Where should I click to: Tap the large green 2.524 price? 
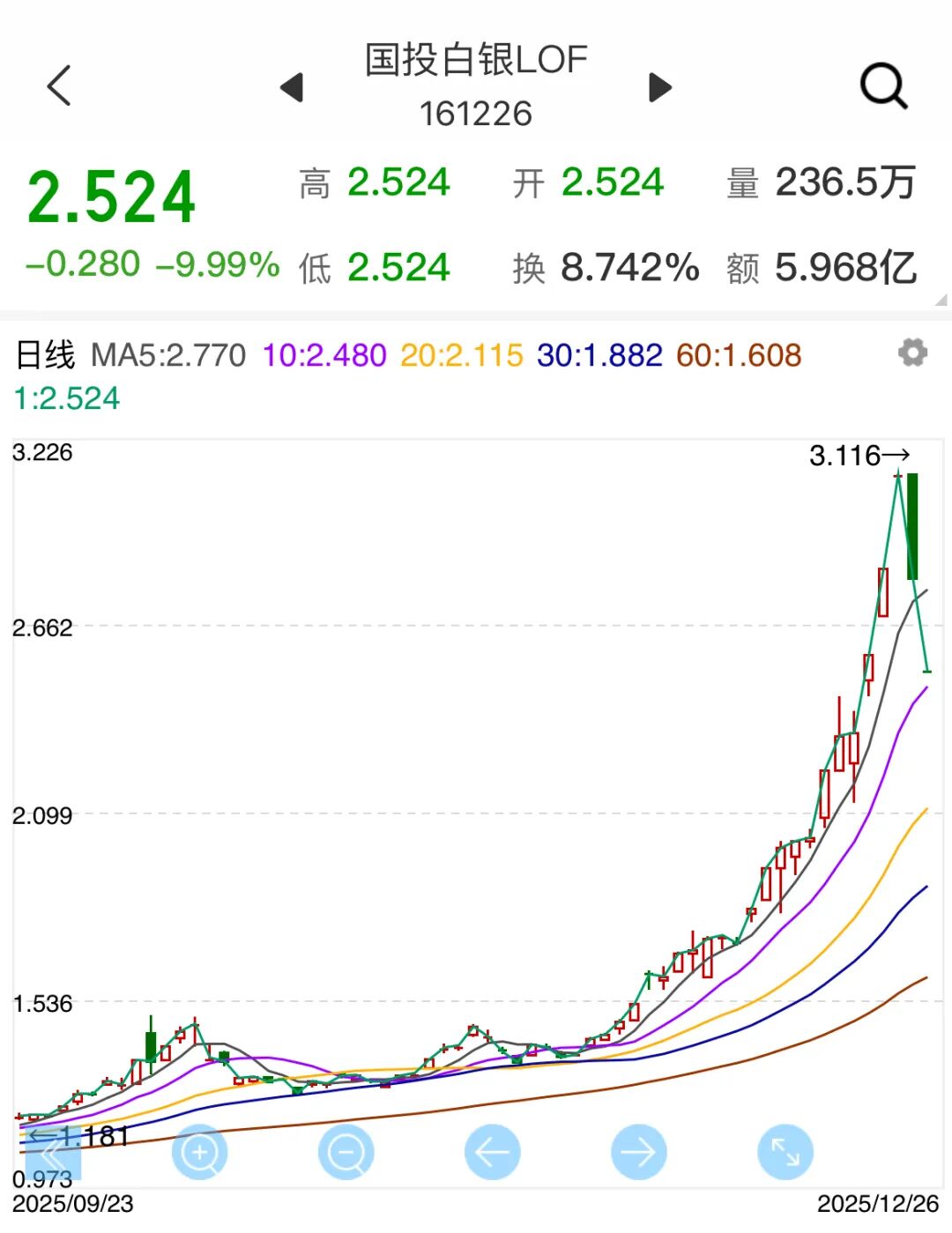point(112,197)
